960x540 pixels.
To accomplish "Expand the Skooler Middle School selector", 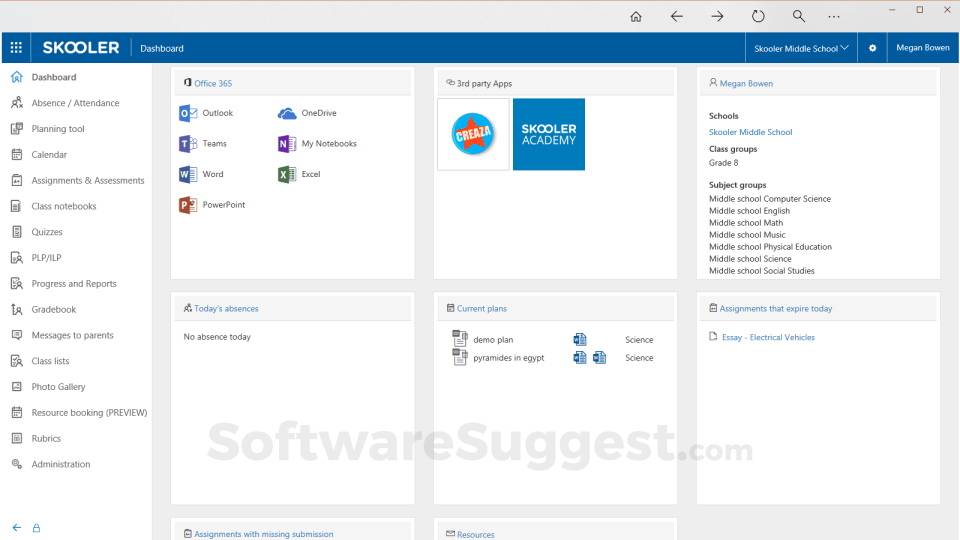I will 801,48.
